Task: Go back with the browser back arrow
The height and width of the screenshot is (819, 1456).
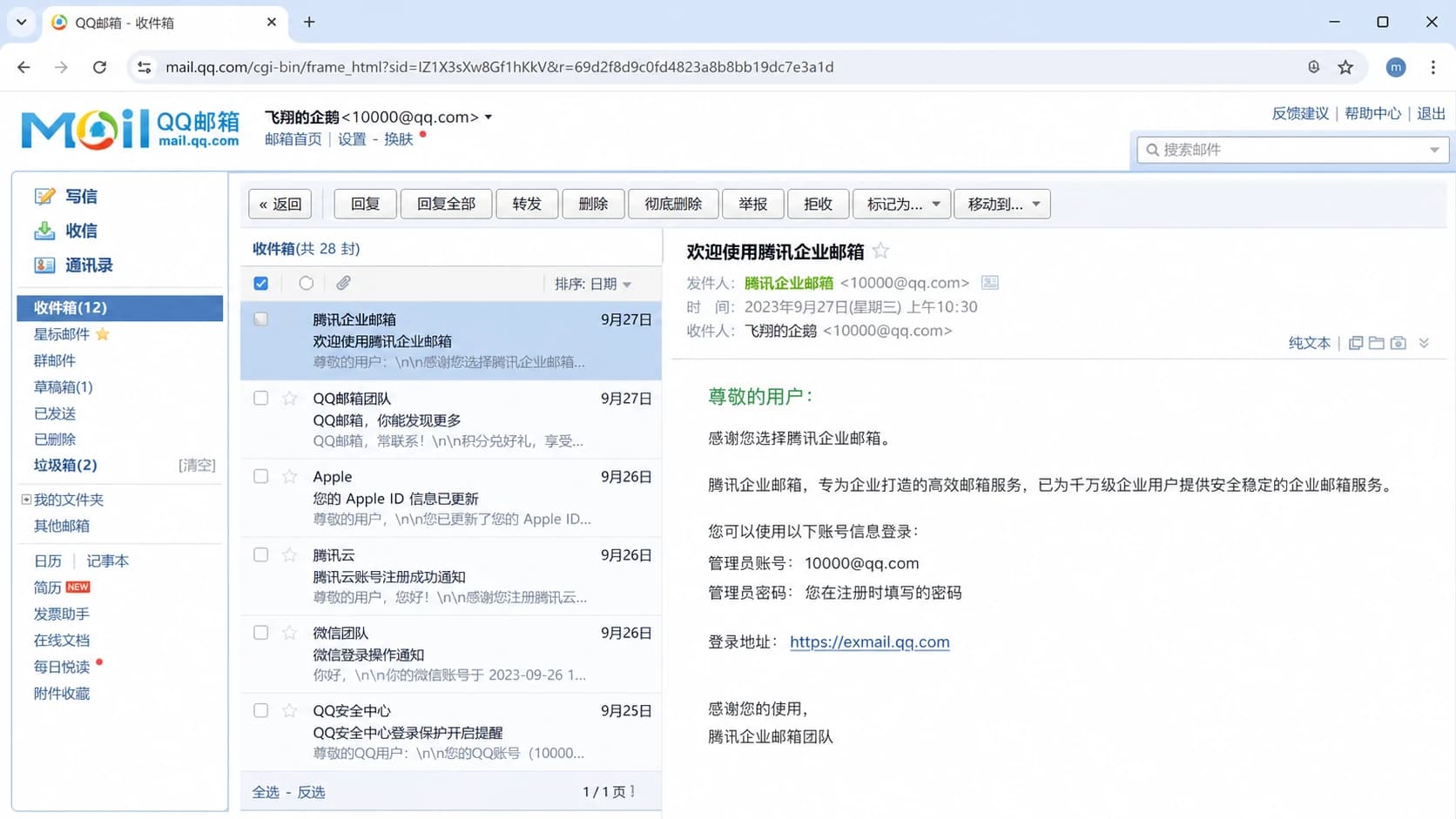Action: pos(24,67)
